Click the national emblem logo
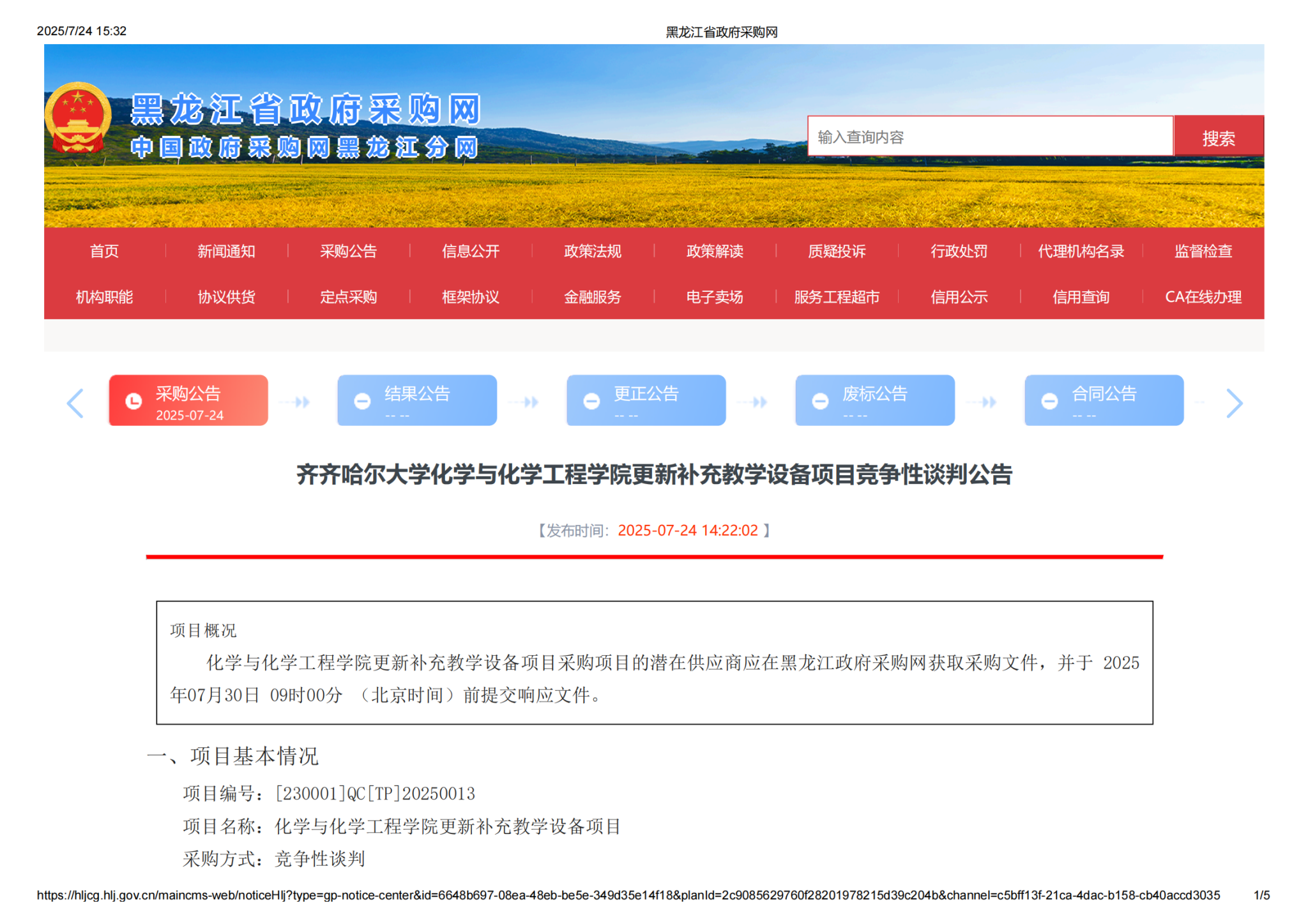This screenshot has height=924, width=1308. point(78,118)
